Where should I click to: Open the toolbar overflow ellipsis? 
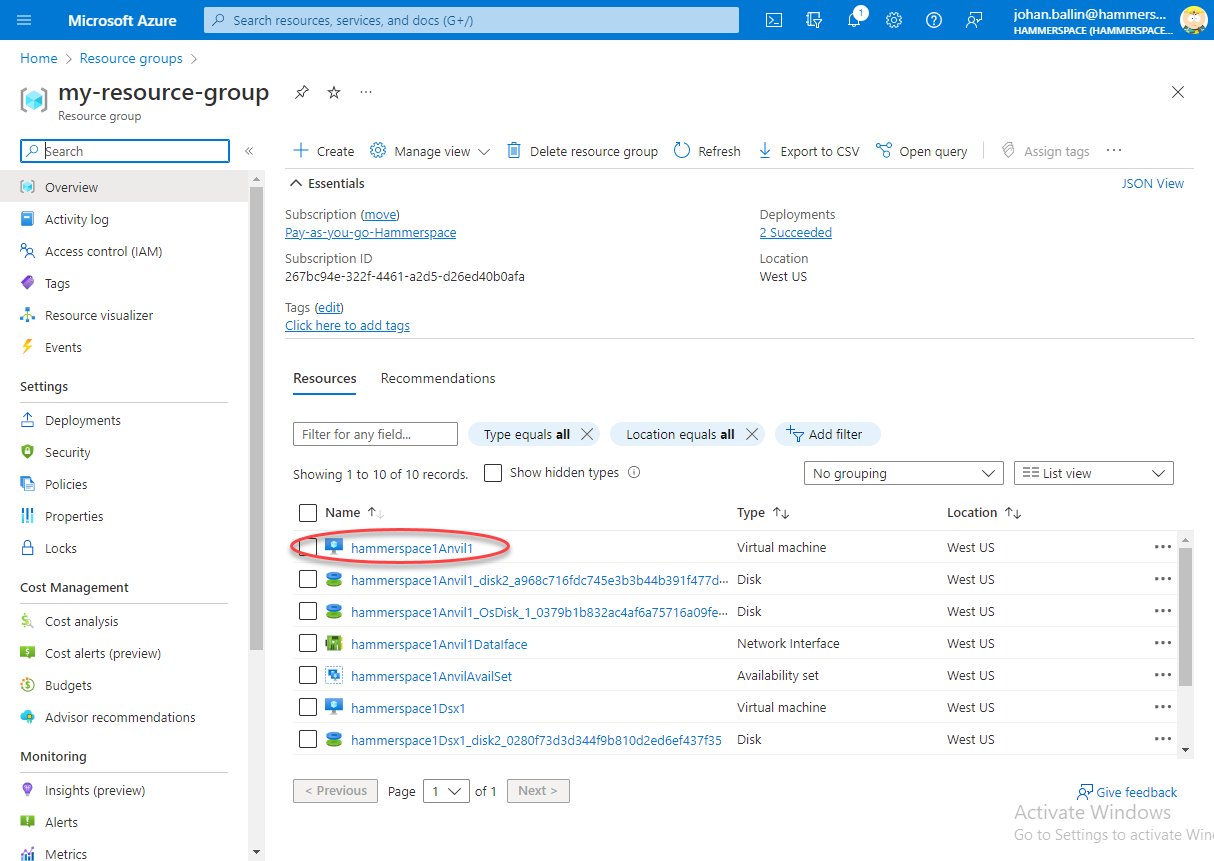[1114, 151]
